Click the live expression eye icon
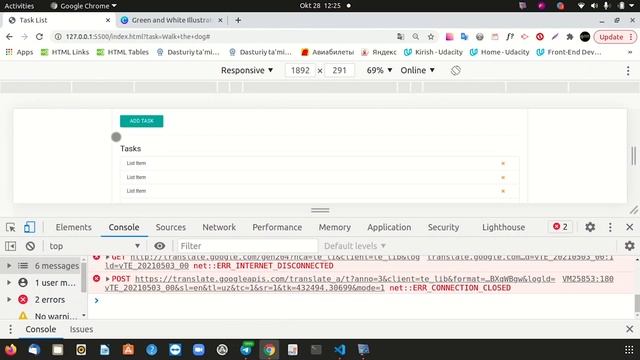Image resolution: width=640 pixels, height=360 pixels. (x=160, y=246)
